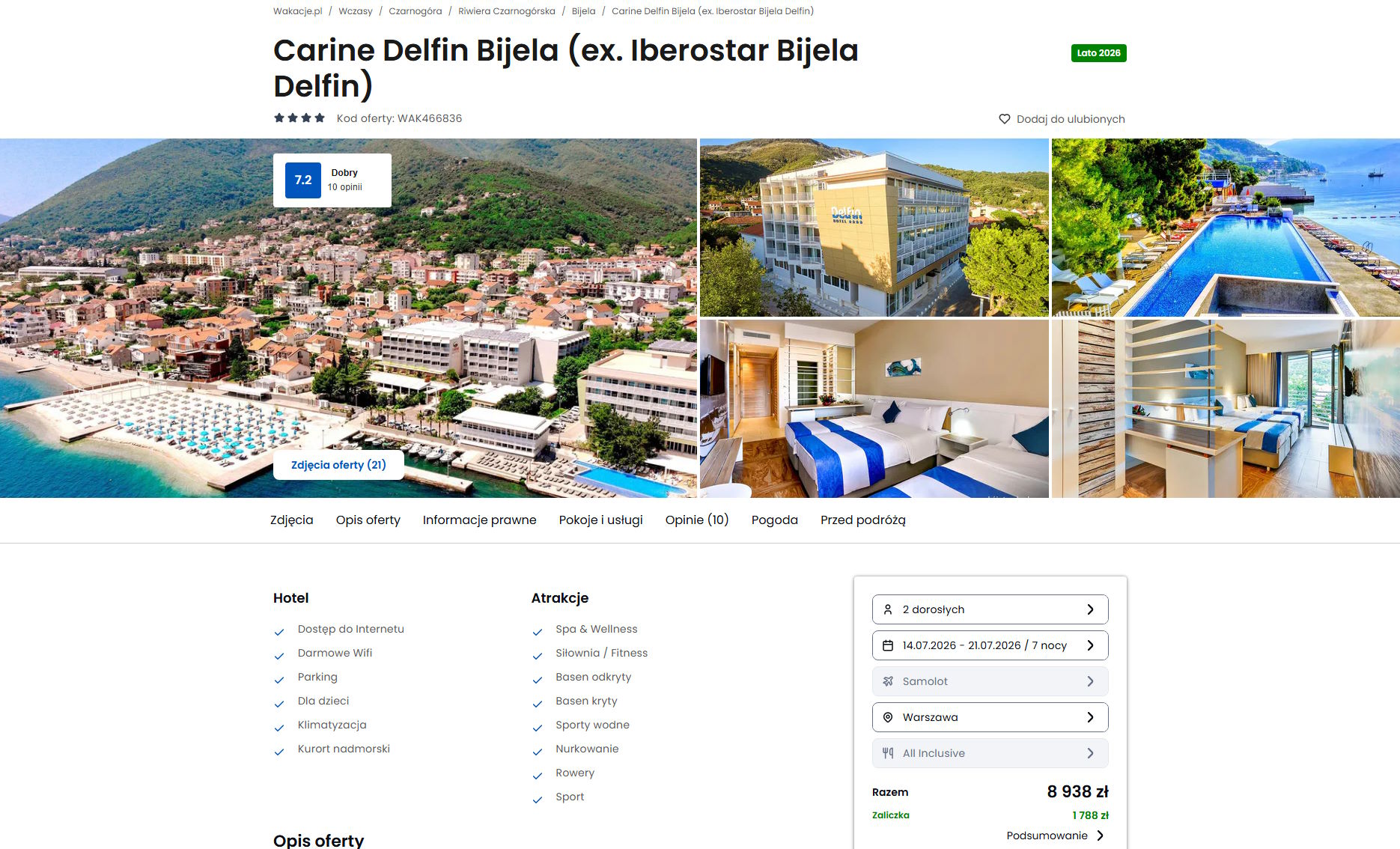The height and width of the screenshot is (849, 1400).
Task: Click the four-star hotel rating icons
Action: point(299,118)
